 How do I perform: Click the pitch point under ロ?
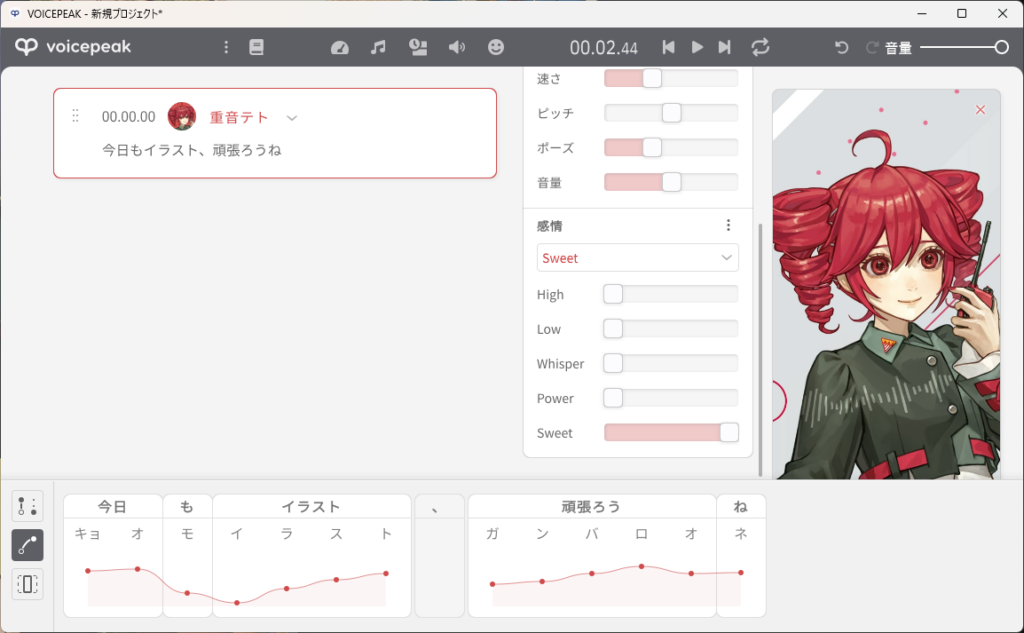point(641,566)
